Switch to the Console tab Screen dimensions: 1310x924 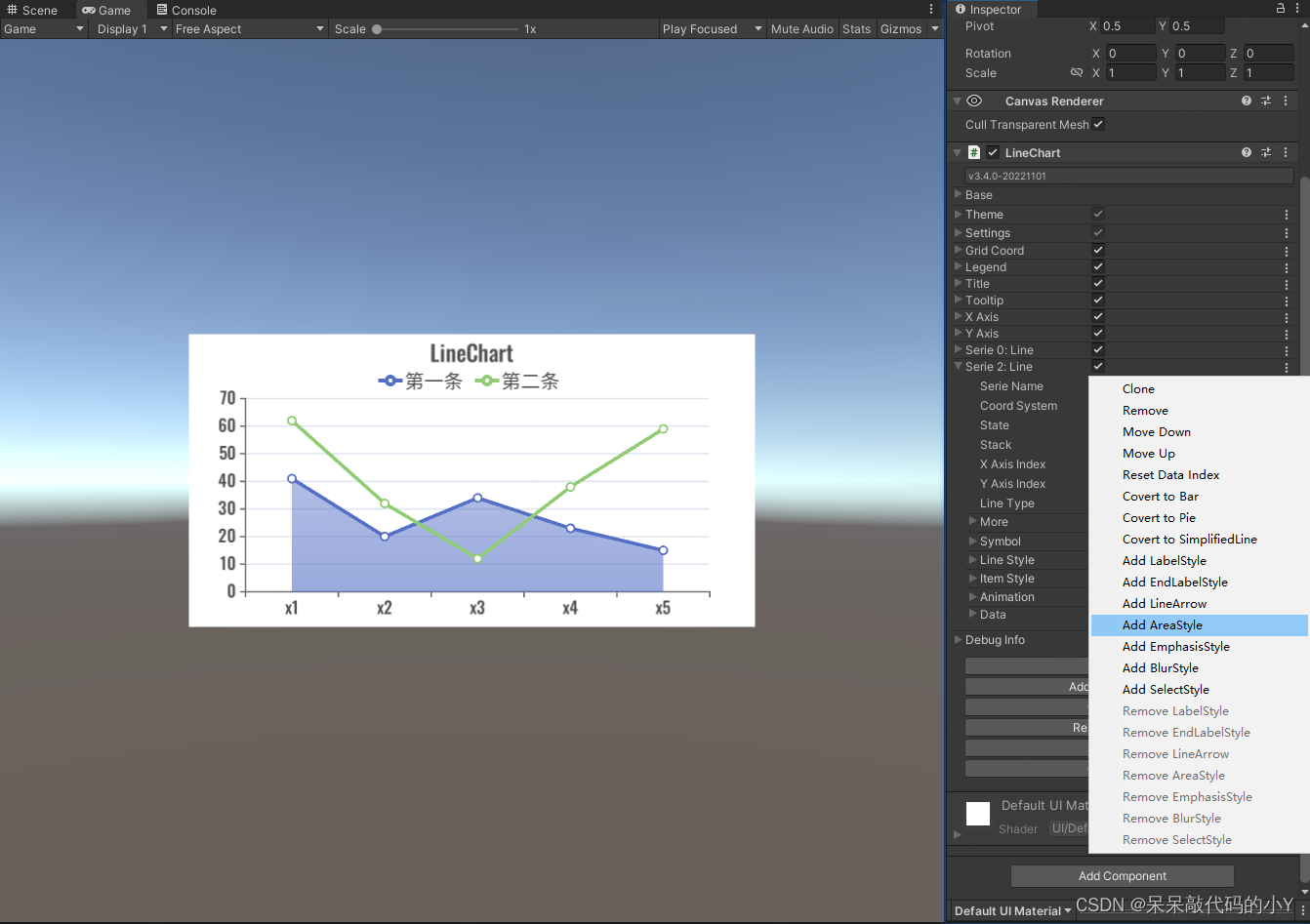[186, 10]
